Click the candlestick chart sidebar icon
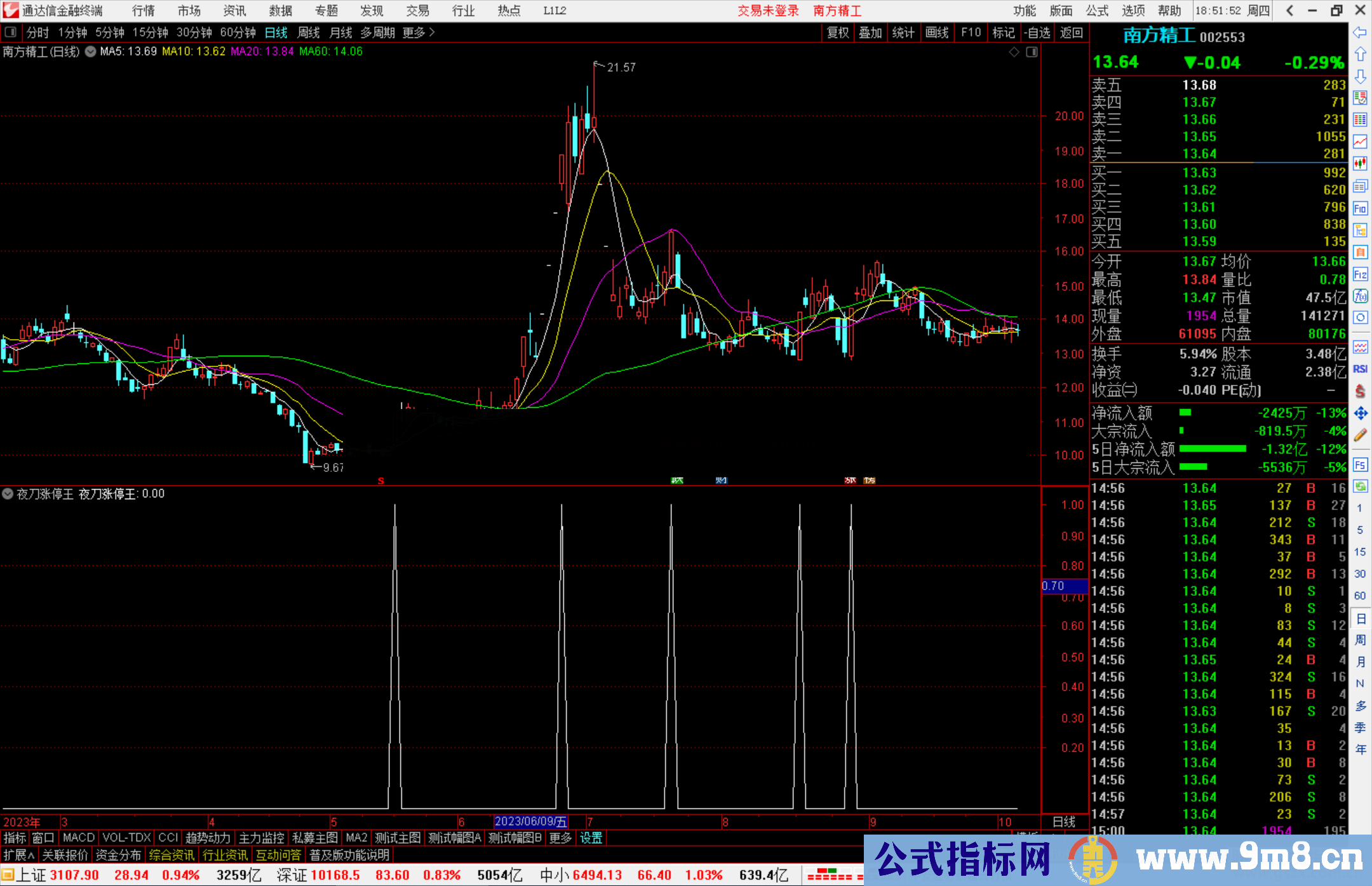1372x886 pixels. click(1360, 164)
